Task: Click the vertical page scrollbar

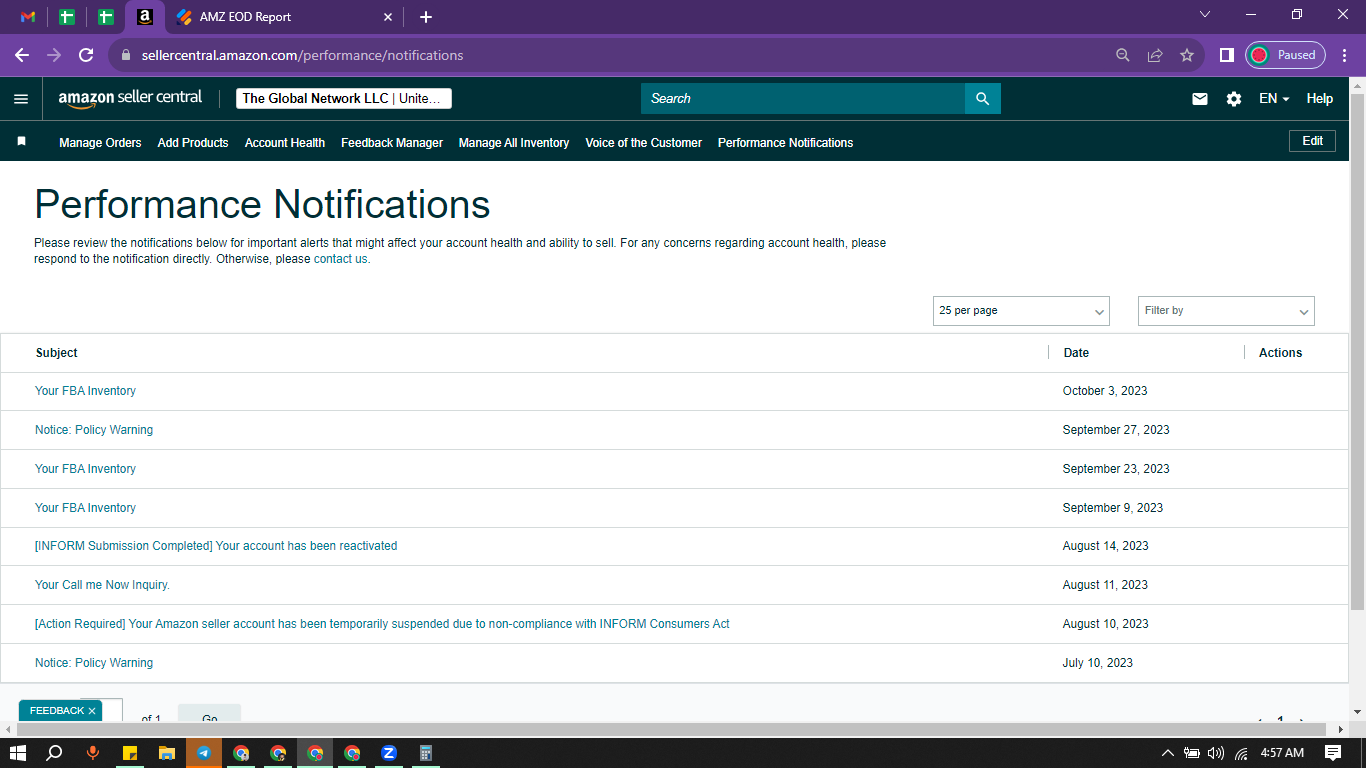Action: coord(1357,350)
